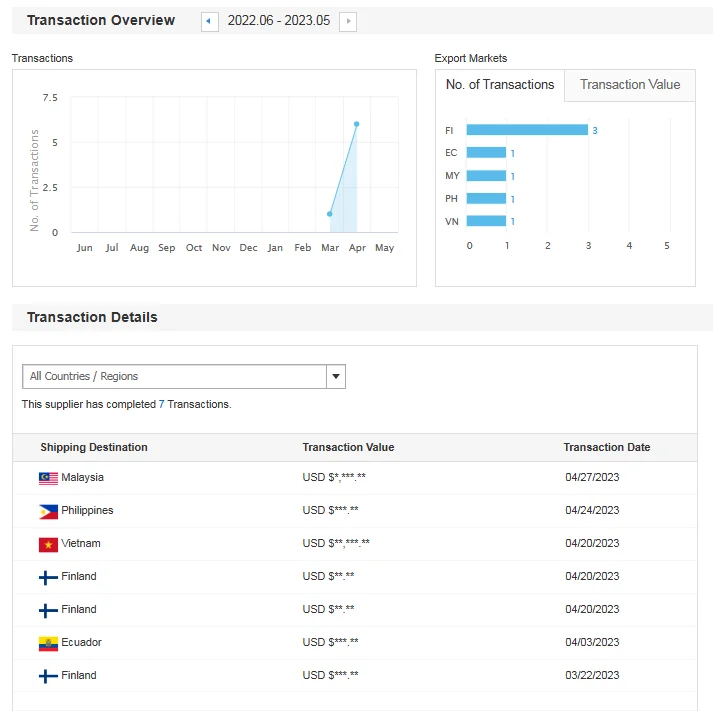This screenshot has width=713, height=711.
Task: Click the 7 transactions count link
Action: [162, 404]
